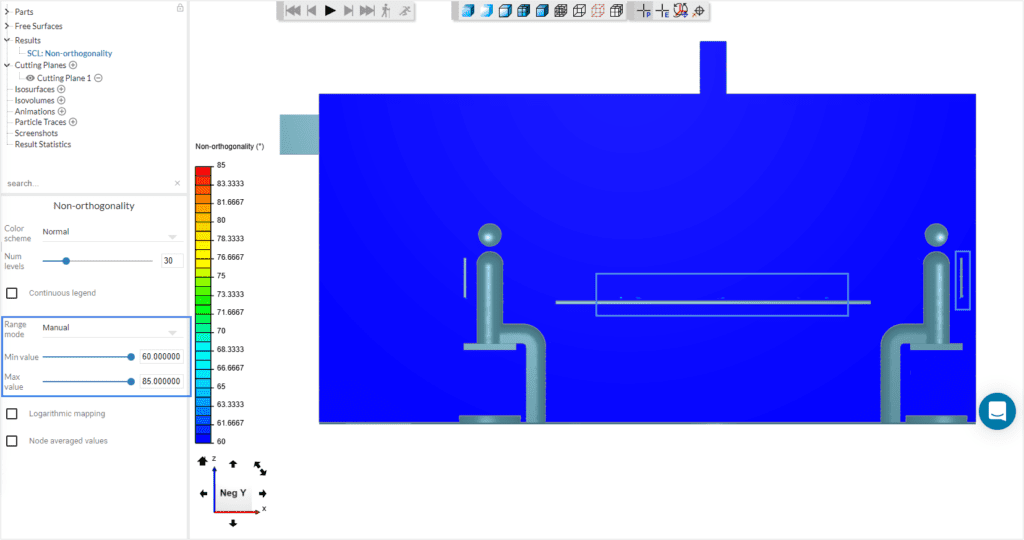The width and height of the screenshot is (1024, 540).
Task: Click the chat support bubble icon
Action: coord(997,411)
